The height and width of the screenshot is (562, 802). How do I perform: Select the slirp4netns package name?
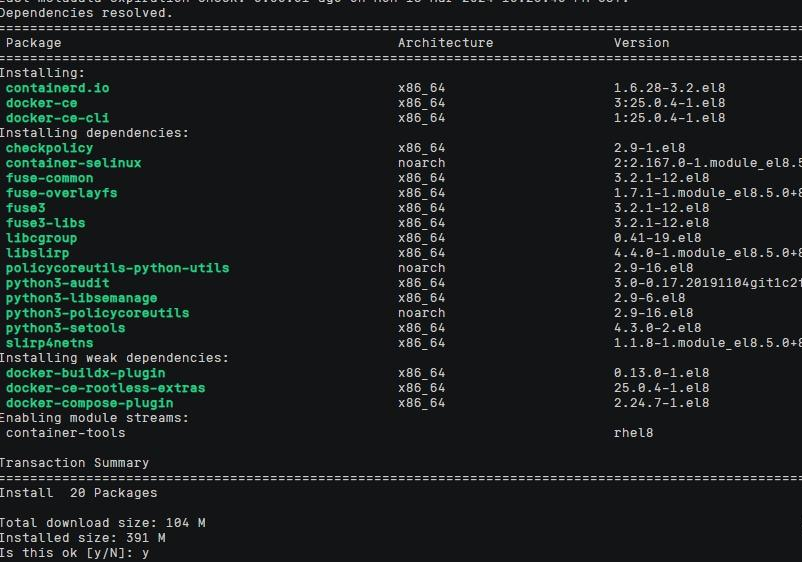click(x=49, y=343)
